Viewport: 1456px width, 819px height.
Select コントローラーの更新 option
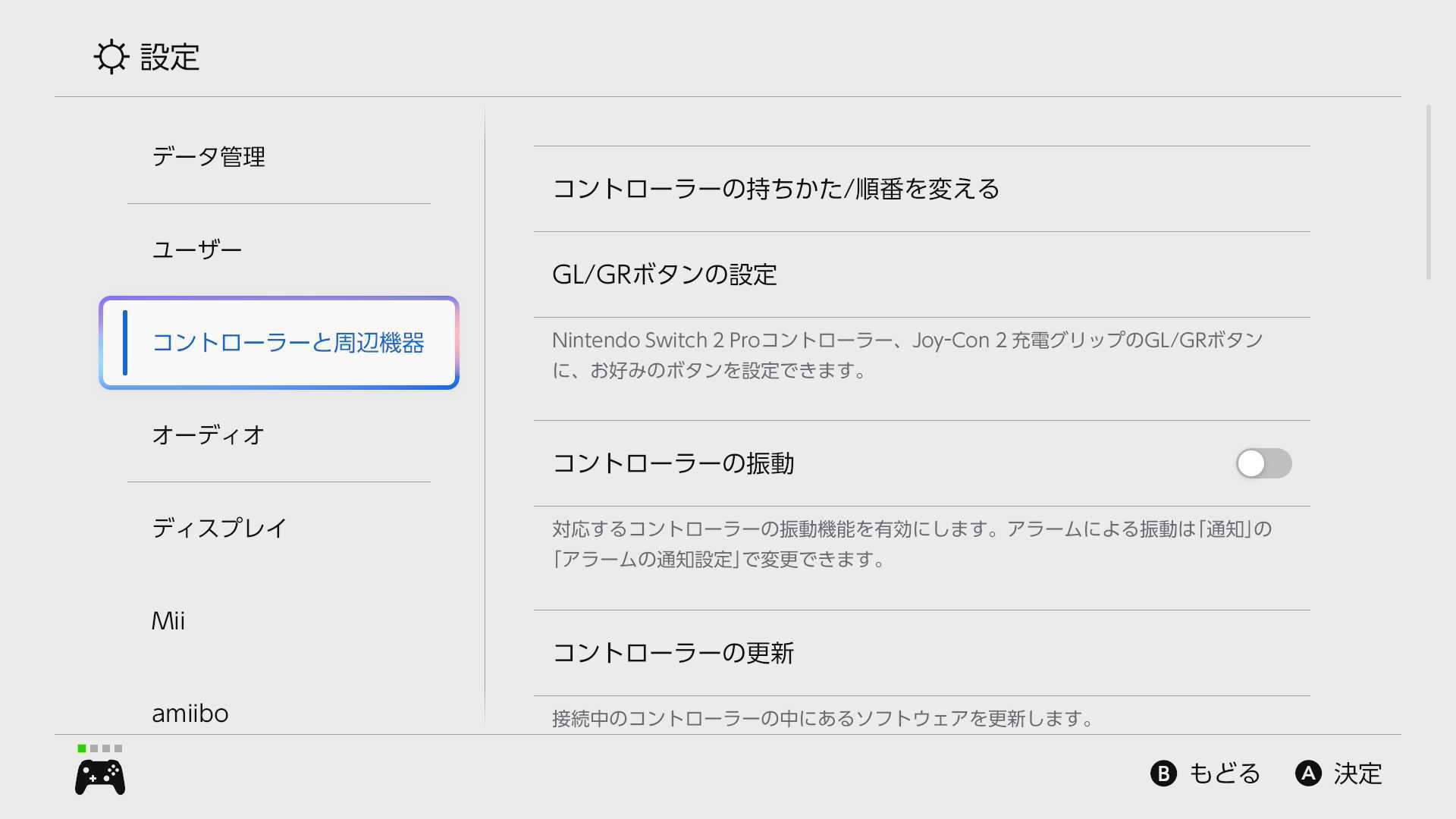[673, 653]
